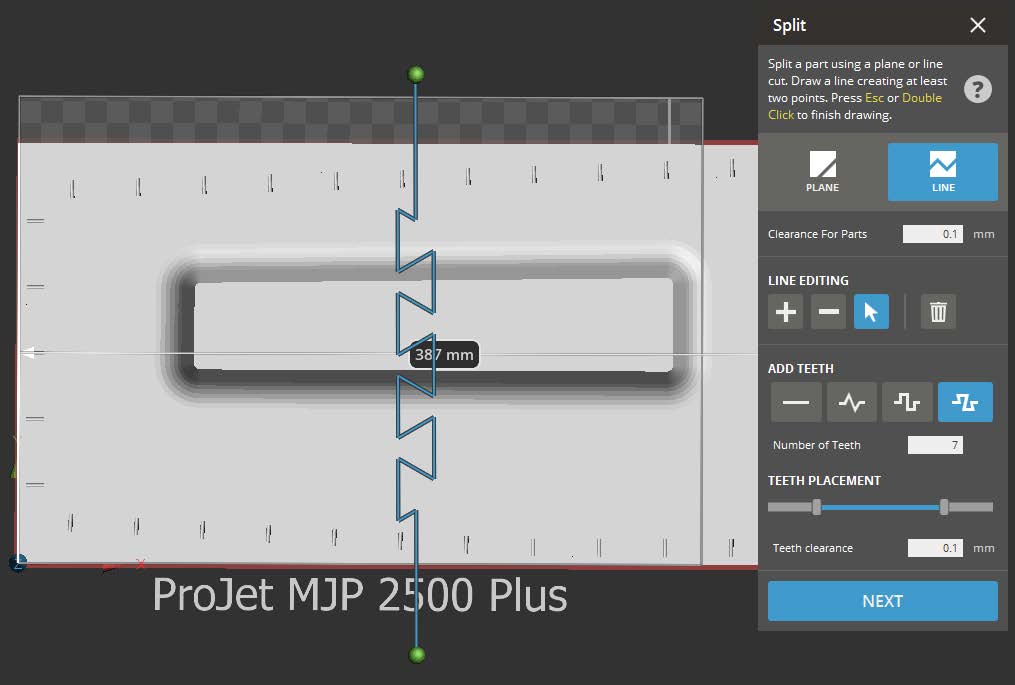Screen dimensions: 1015x685
Task: Choose the zigzag teeth style
Action: 851,401
